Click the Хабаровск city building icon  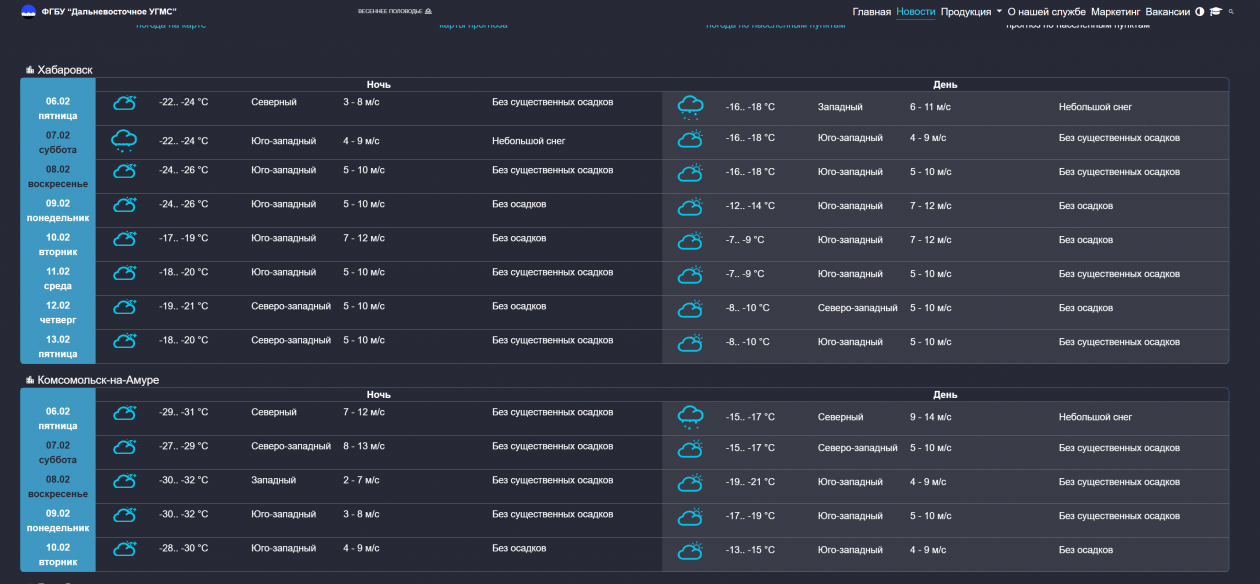click(29, 70)
